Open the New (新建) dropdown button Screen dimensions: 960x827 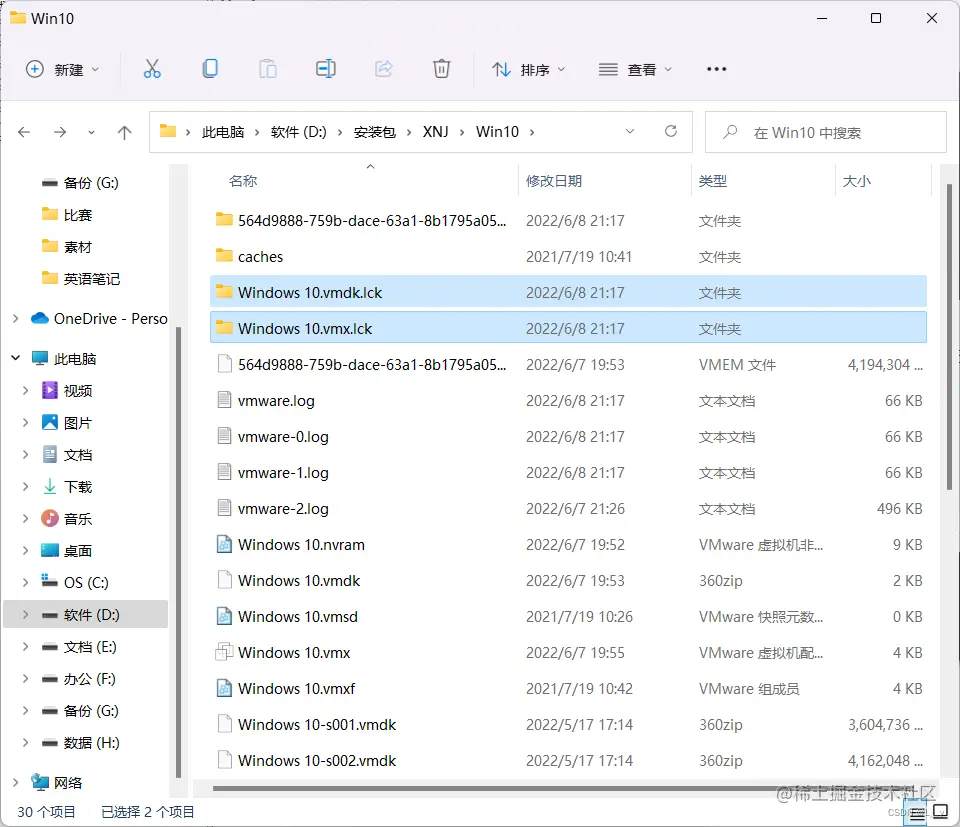tap(62, 69)
